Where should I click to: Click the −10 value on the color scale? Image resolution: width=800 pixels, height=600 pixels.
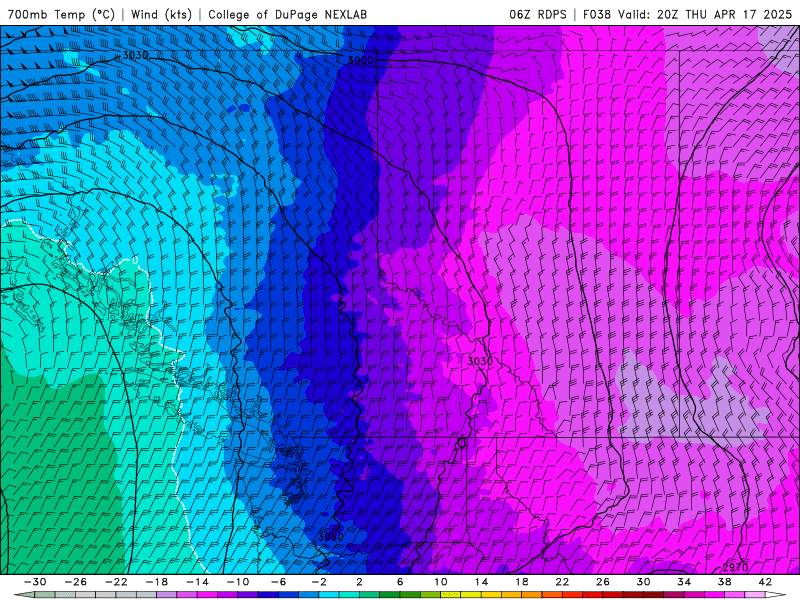click(x=238, y=582)
